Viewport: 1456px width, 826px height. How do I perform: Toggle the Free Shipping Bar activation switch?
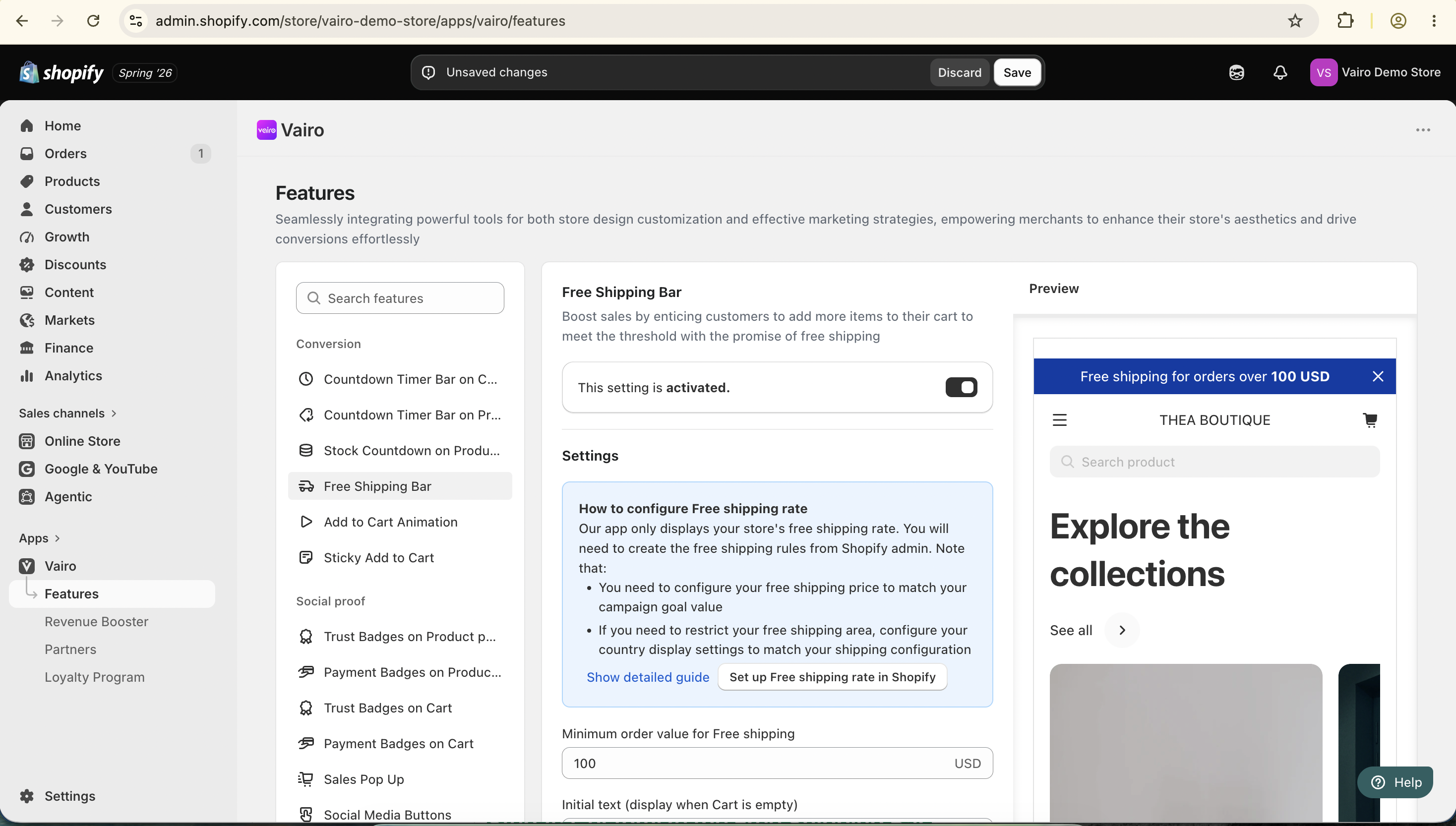961,388
